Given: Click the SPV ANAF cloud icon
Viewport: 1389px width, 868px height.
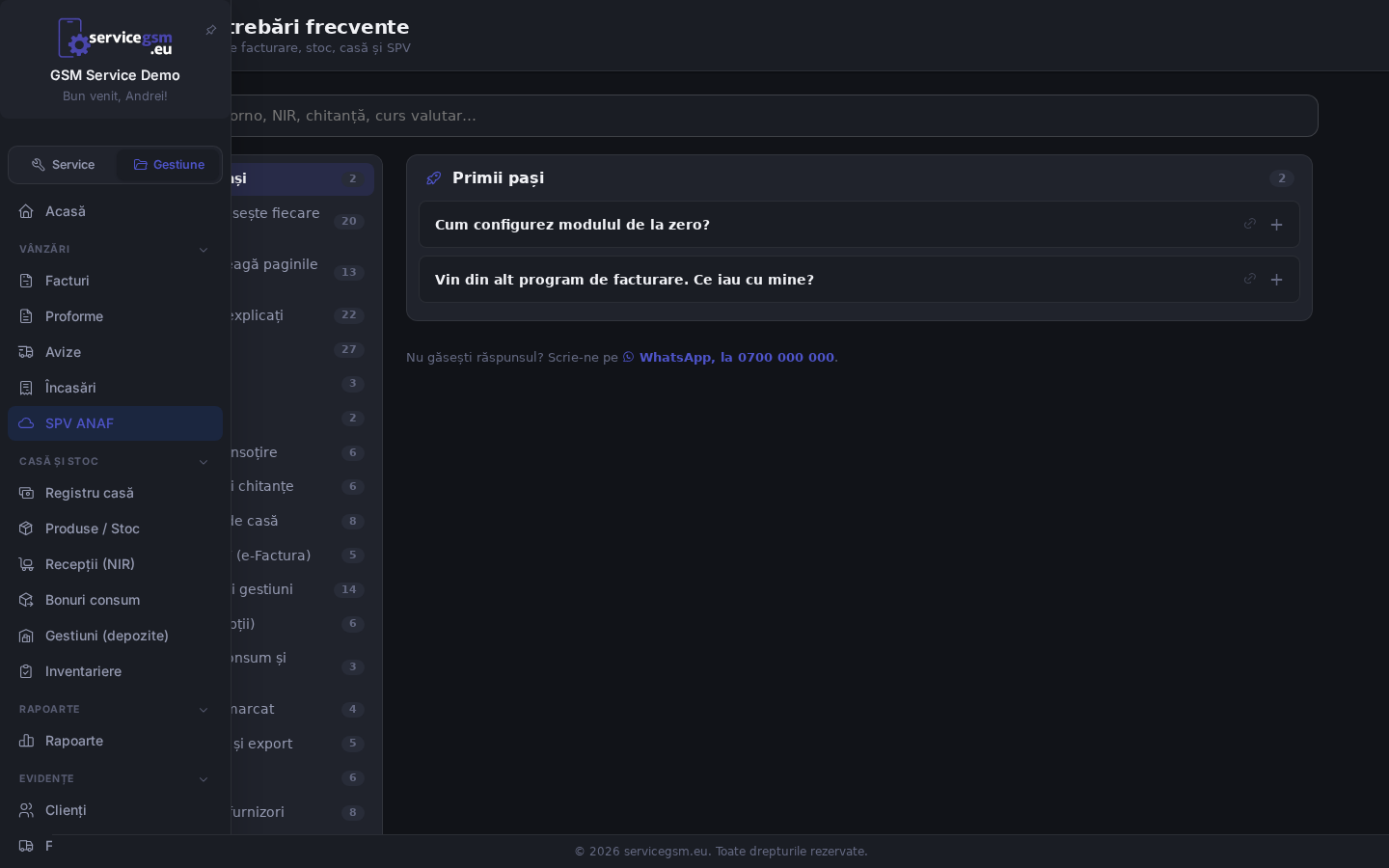Looking at the screenshot, I should (26, 423).
